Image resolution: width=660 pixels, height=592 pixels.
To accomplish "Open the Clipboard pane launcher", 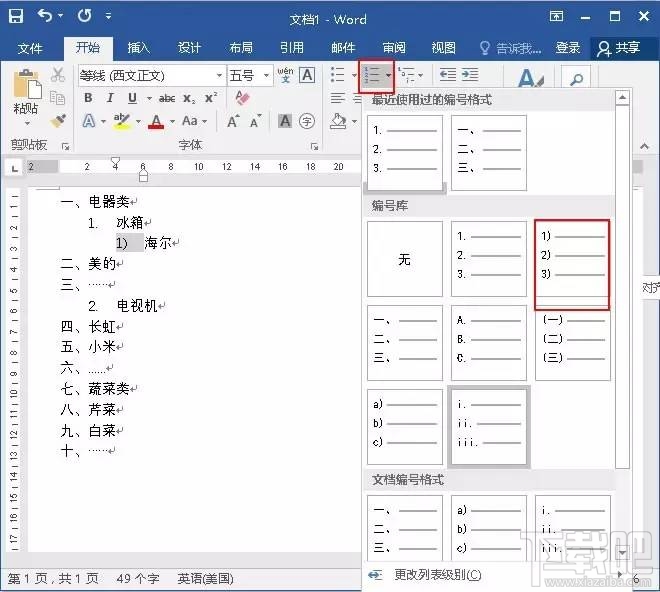I will coord(65,147).
